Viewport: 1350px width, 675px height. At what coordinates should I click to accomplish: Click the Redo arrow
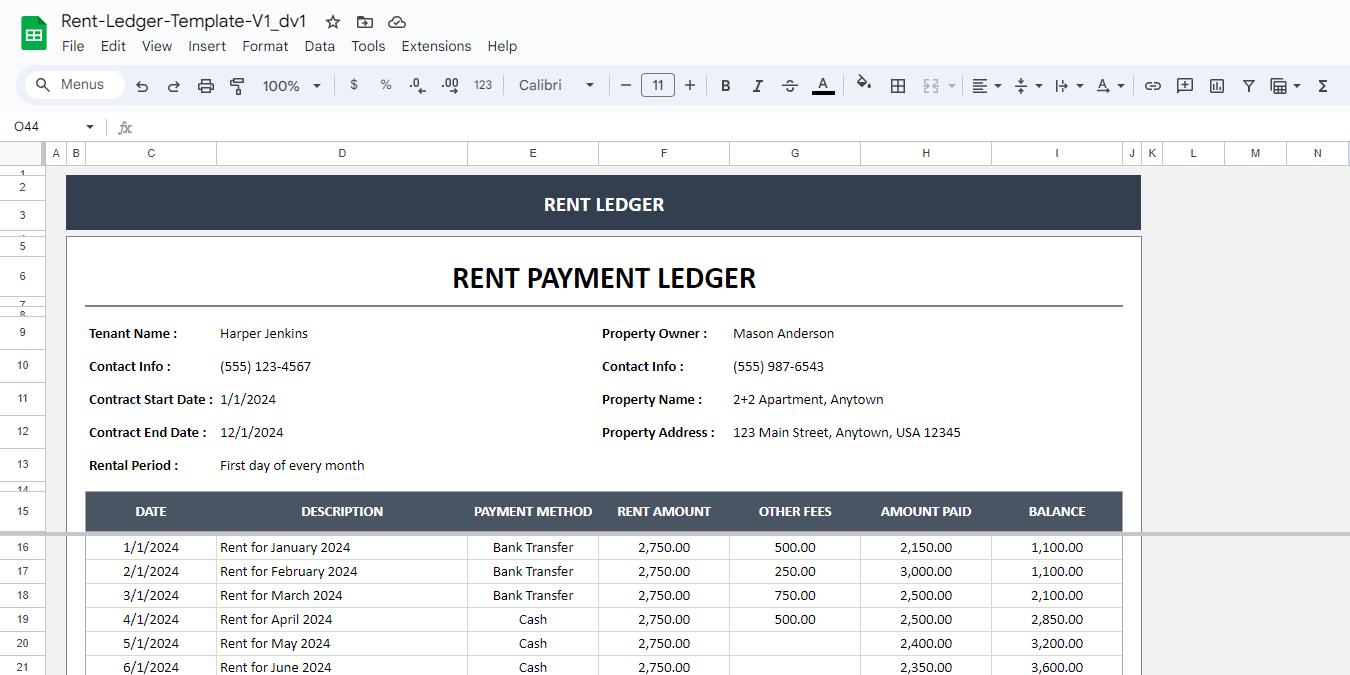click(x=174, y=86)
